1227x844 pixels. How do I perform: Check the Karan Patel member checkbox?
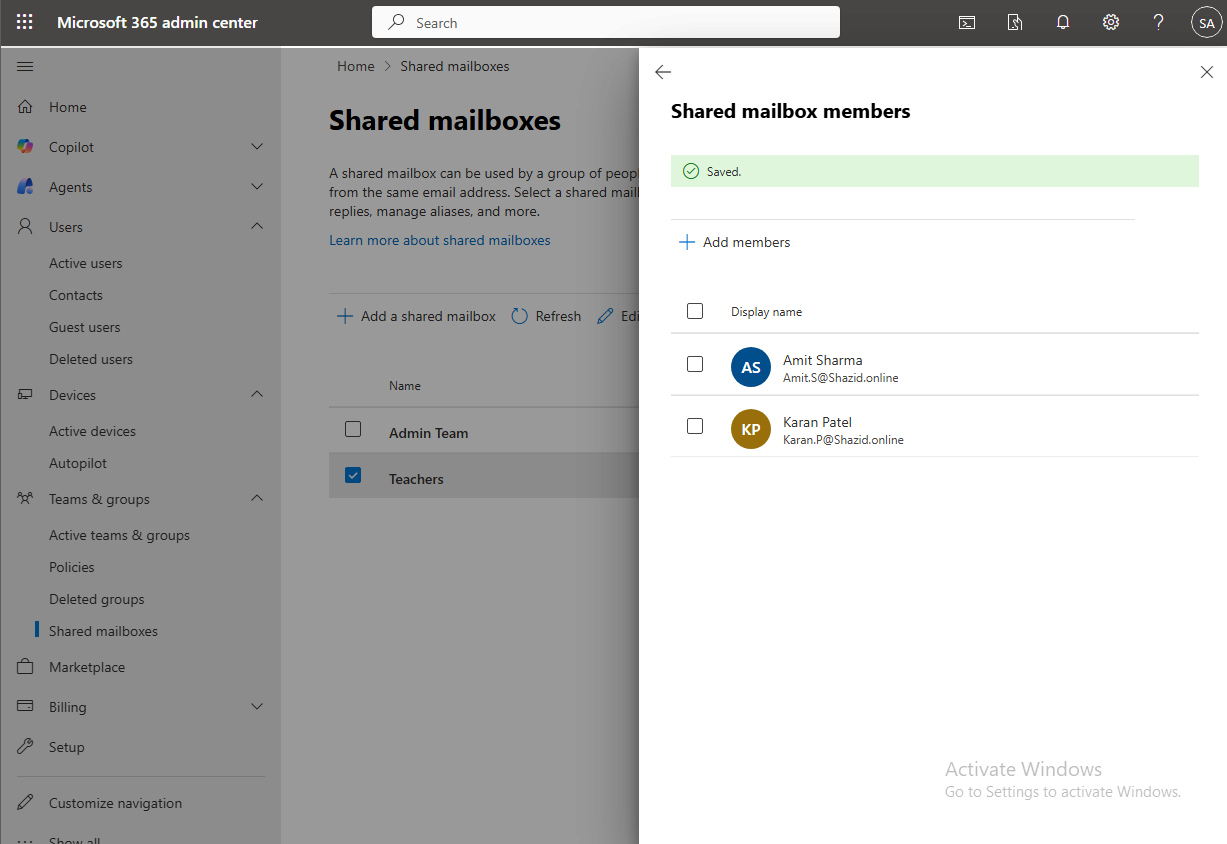(695, 426)
